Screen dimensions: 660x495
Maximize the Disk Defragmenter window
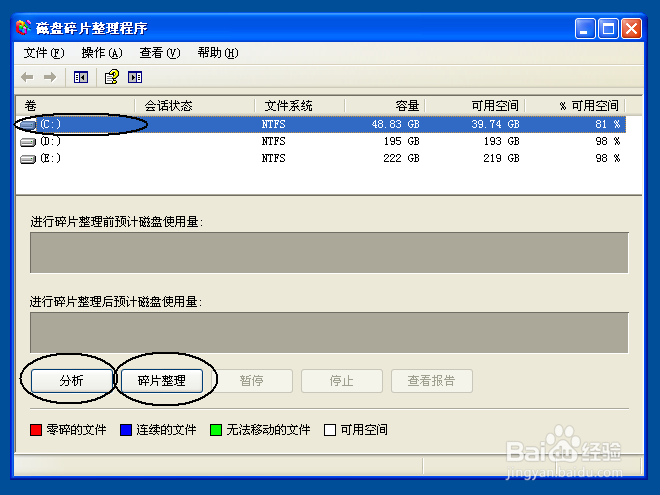pos(608,29)
